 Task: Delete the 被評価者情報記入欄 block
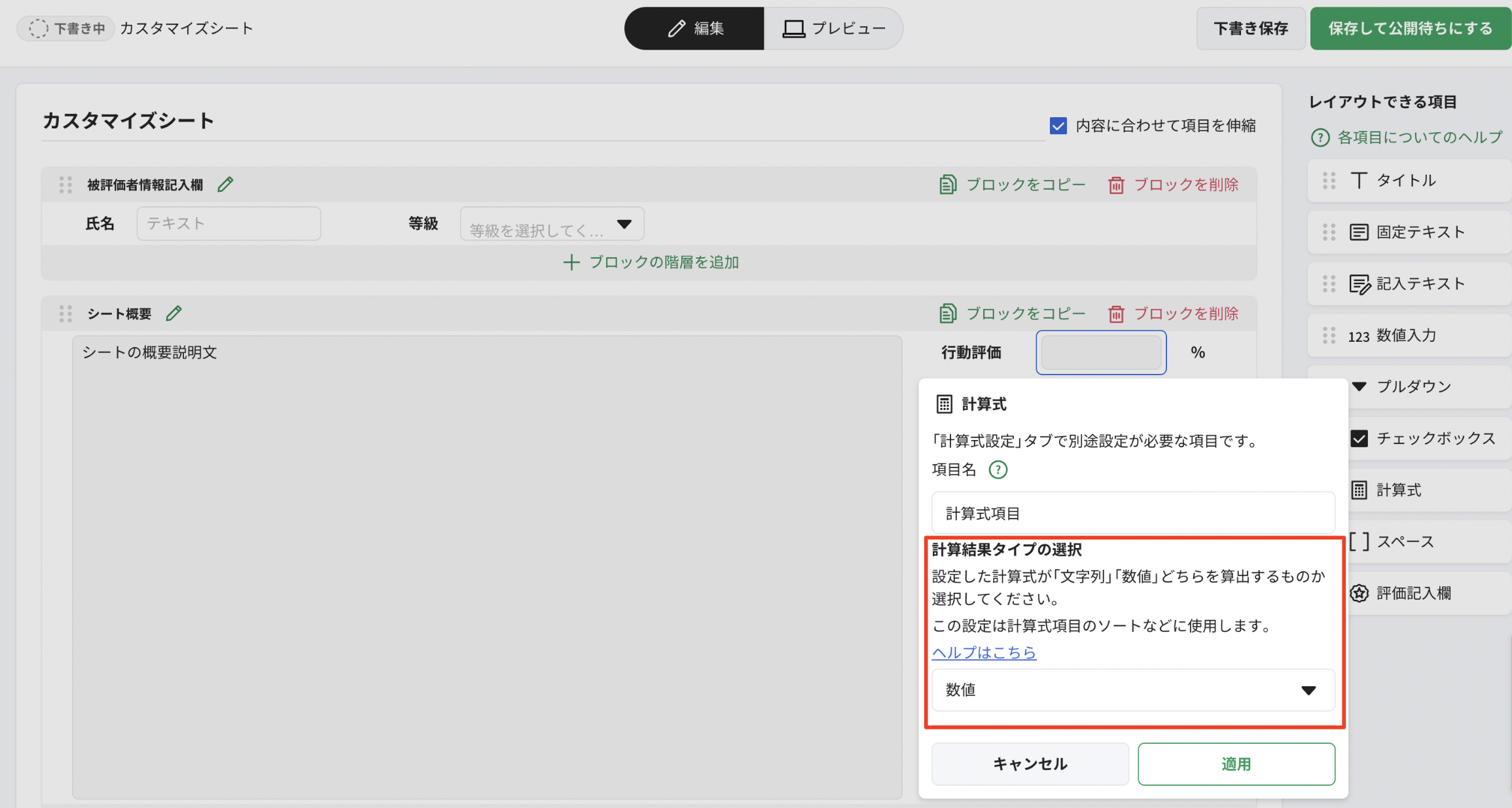pos(1174,185)
